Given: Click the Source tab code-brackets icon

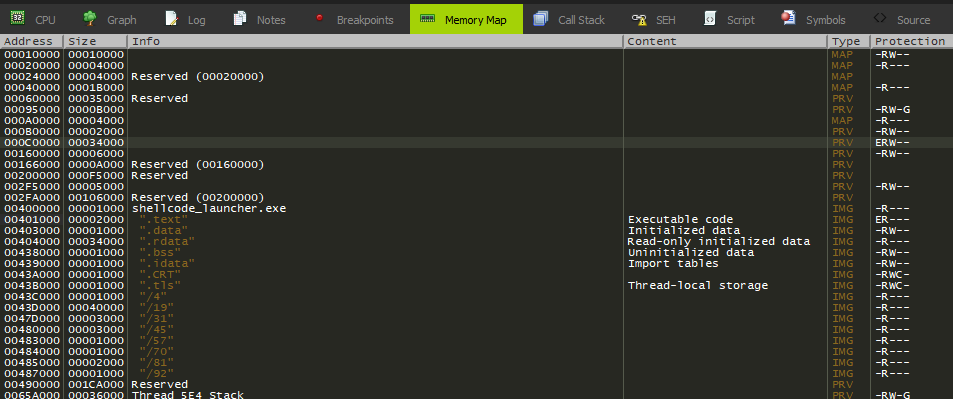Looking at the screenshot, I should click(x=879, y=18).
